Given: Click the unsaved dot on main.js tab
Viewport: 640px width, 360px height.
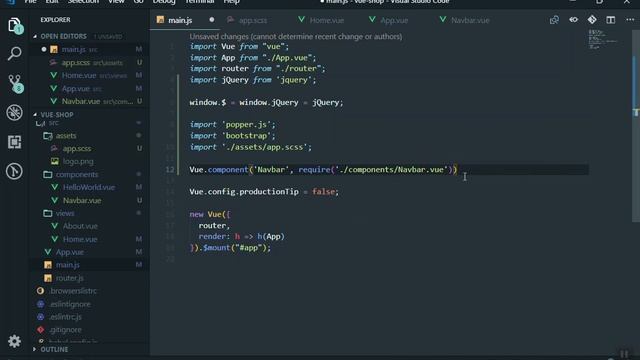Looking at the screenshot, I should pyautogui.click(x=211, y=20).
